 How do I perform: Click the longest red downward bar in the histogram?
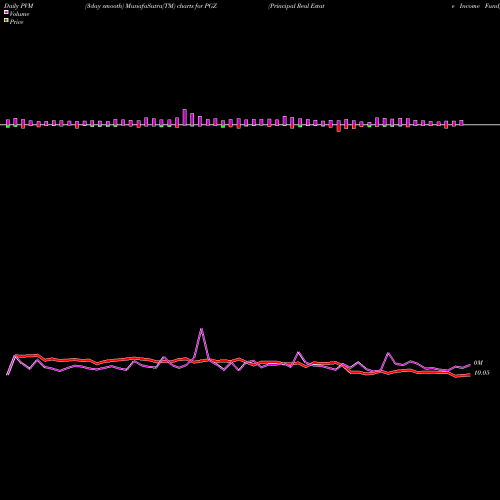pyautogui.click(x=339, y=128)
